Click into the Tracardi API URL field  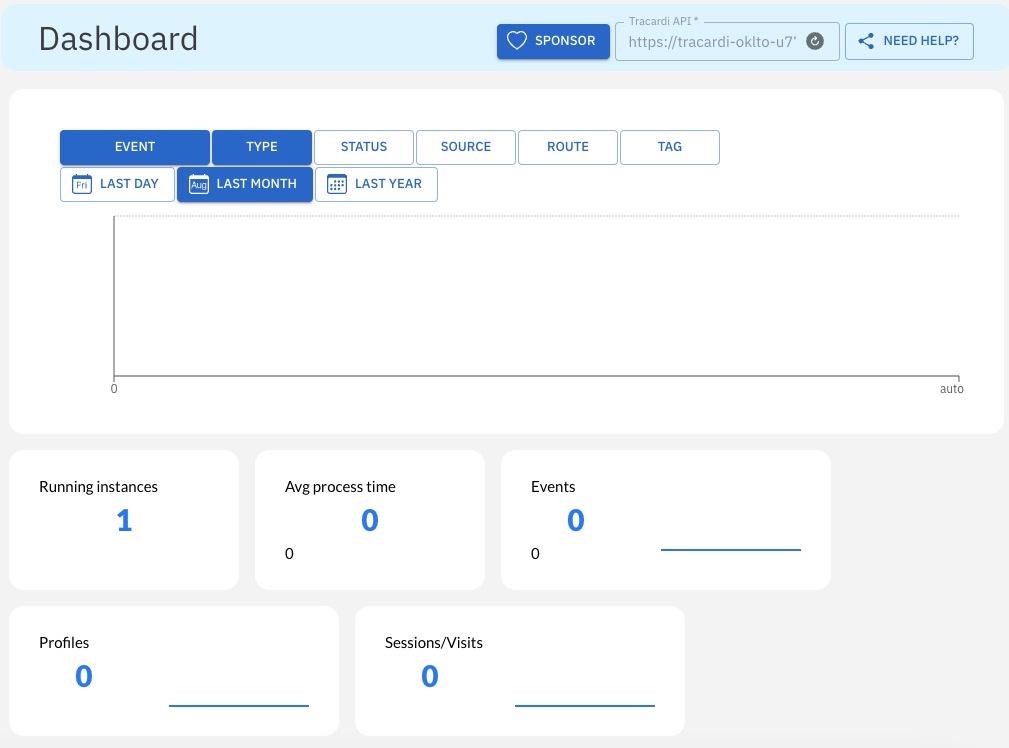point(712,42)
